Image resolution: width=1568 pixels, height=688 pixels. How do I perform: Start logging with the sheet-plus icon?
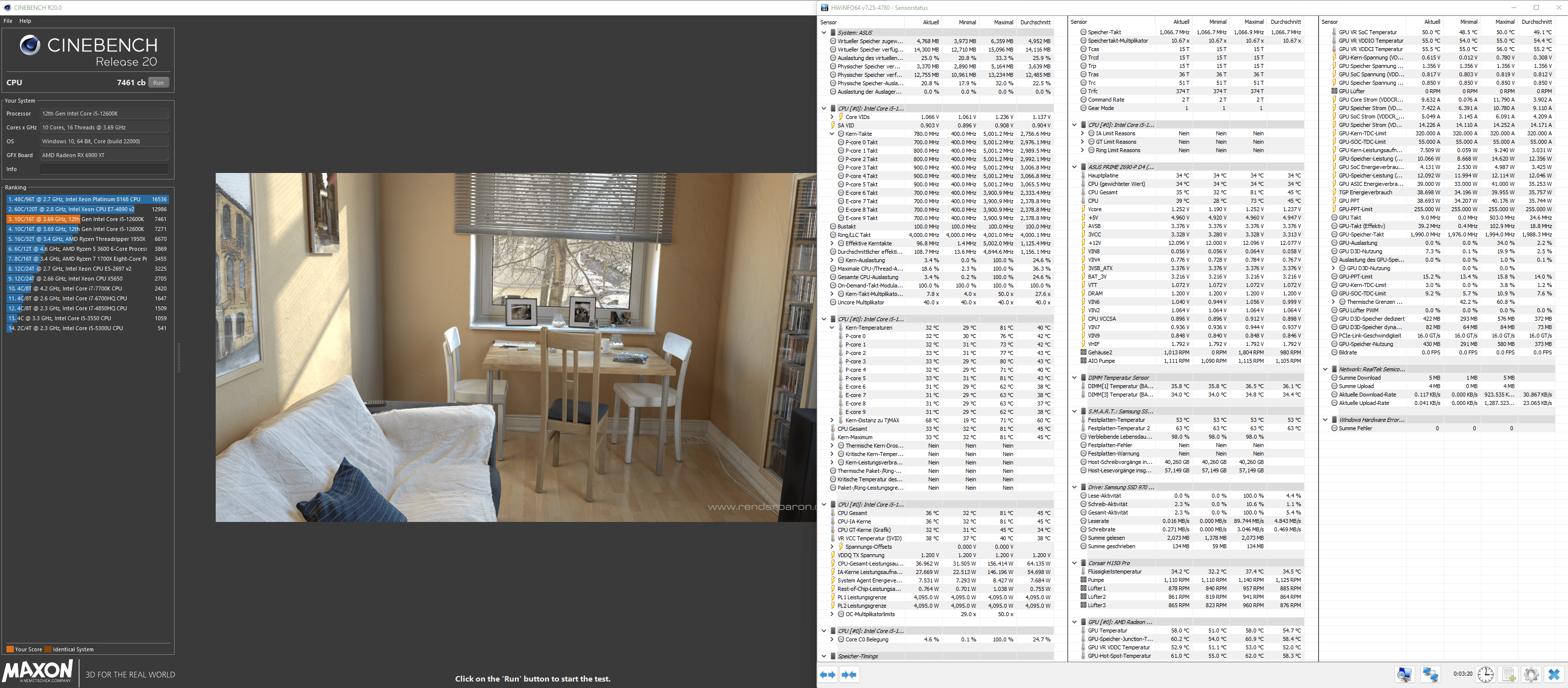[x=1509, y=675]
